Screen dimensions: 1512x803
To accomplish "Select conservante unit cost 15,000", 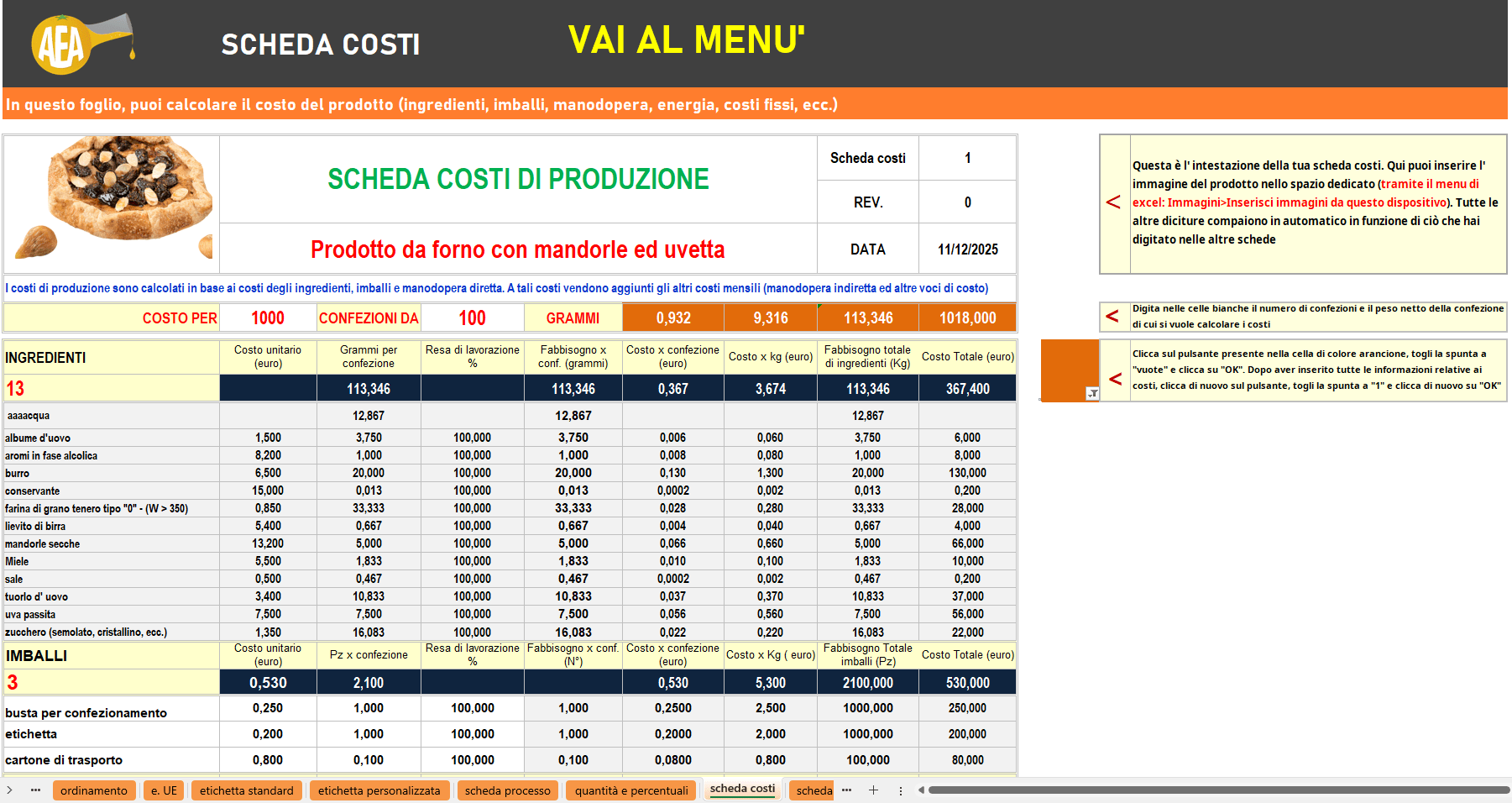I will [268, 491].
